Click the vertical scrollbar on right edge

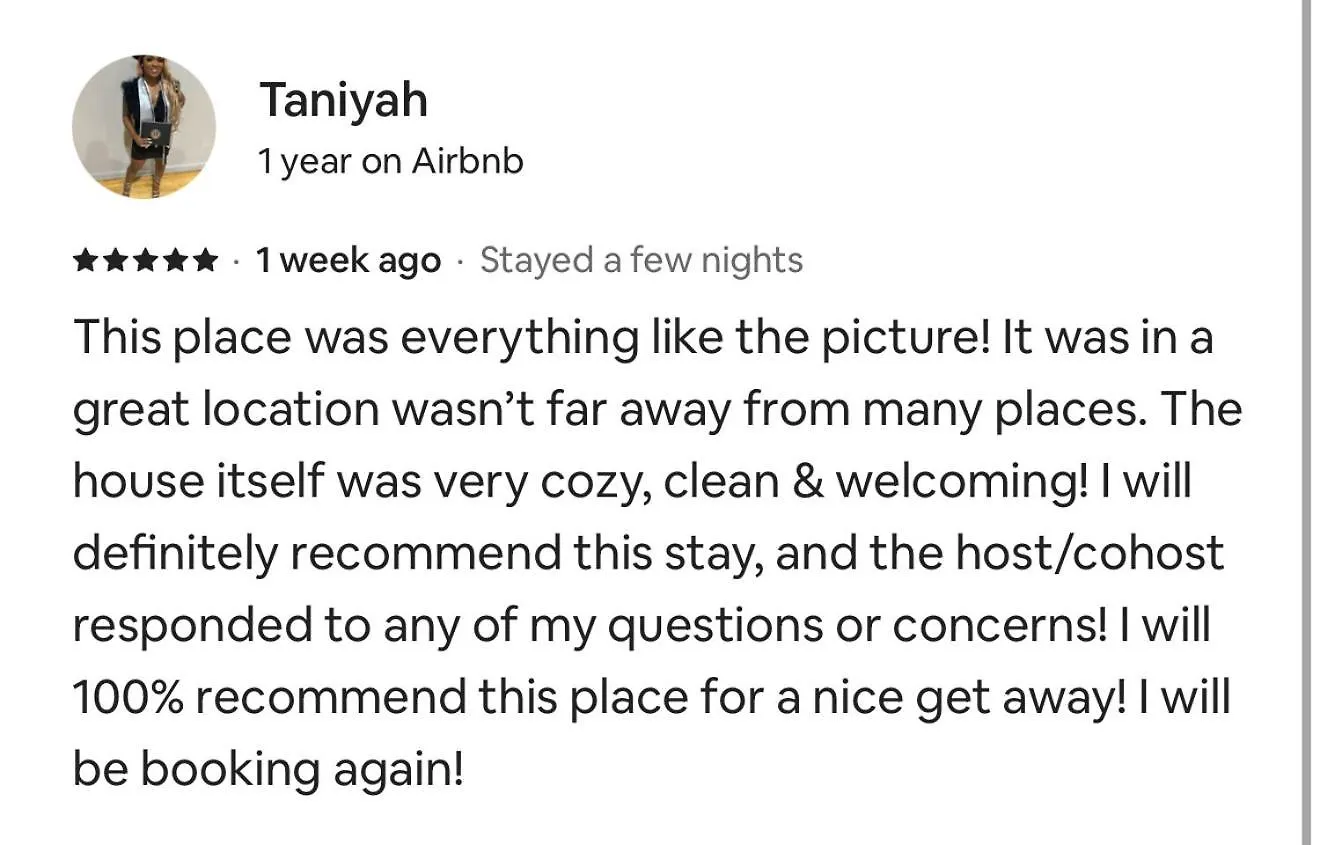(1306, 422)
